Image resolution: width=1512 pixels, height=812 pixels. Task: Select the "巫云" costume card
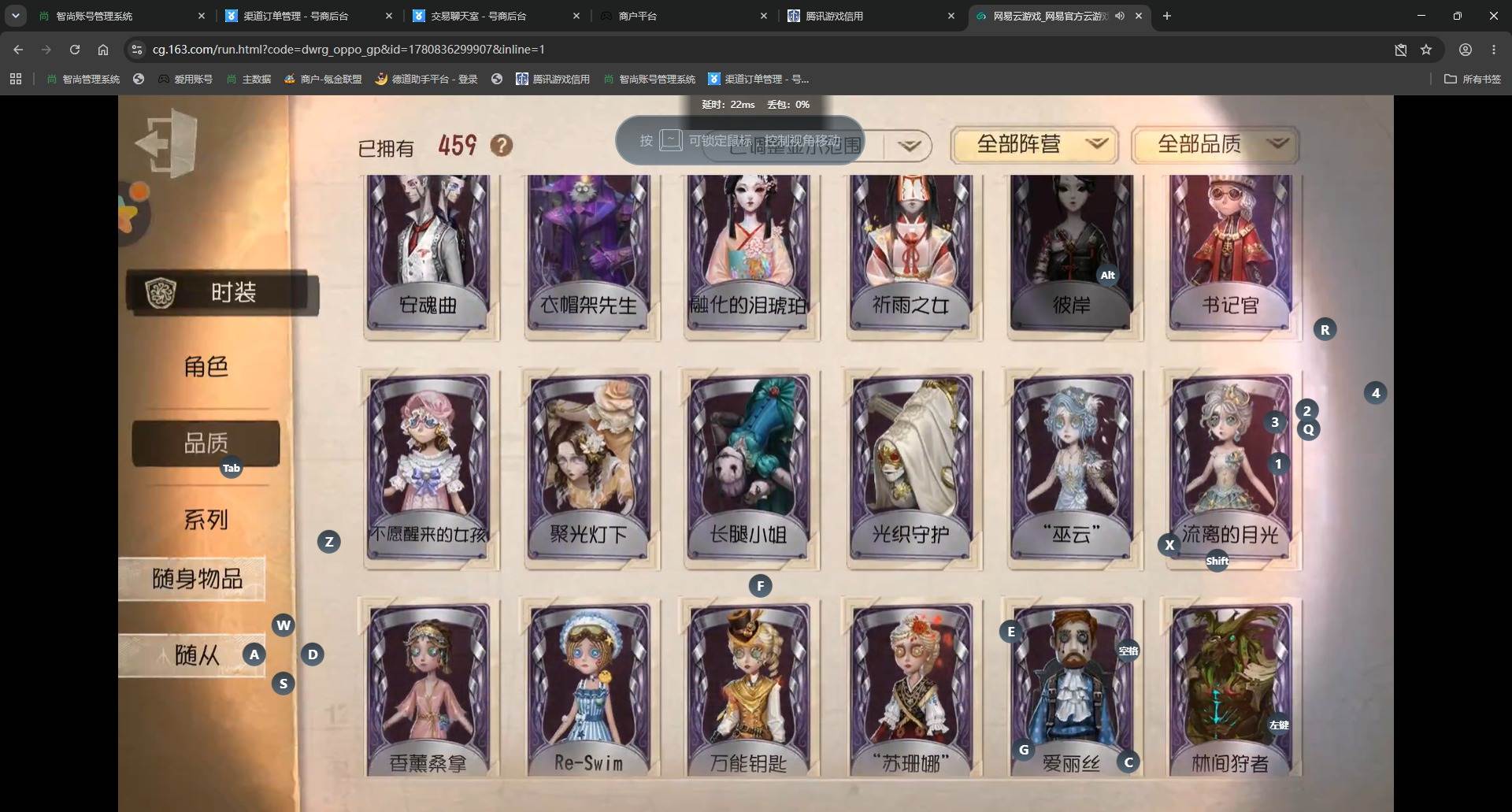pos(1073,469)
